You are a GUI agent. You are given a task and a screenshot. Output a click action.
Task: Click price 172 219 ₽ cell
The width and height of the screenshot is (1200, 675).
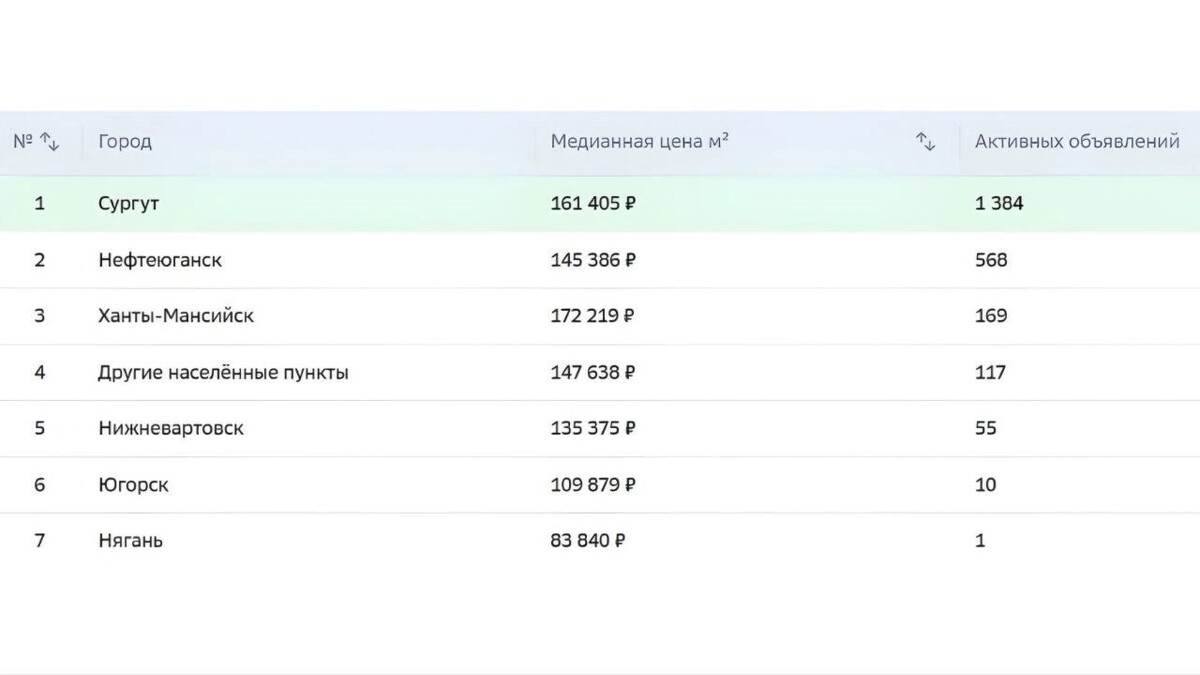pos(592,316)
